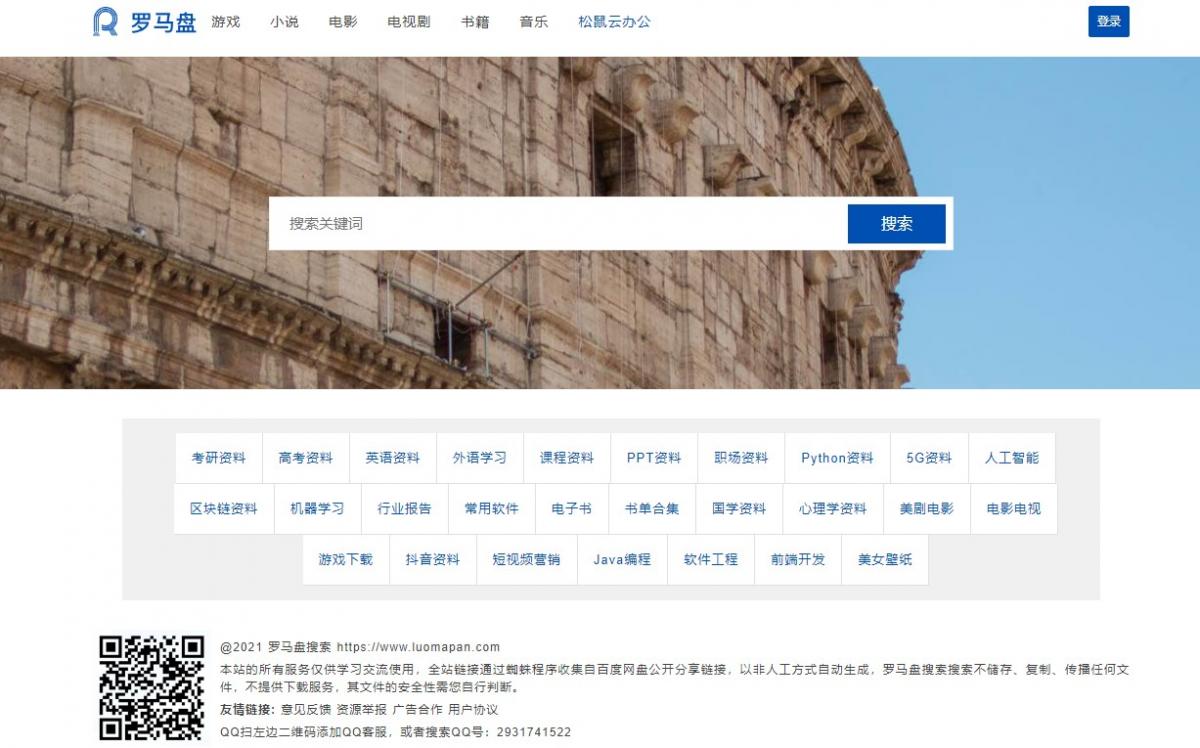Open the 游戏 navigation menu item
This screenshot has width=1200, height=748.
[x=226, y=22]
